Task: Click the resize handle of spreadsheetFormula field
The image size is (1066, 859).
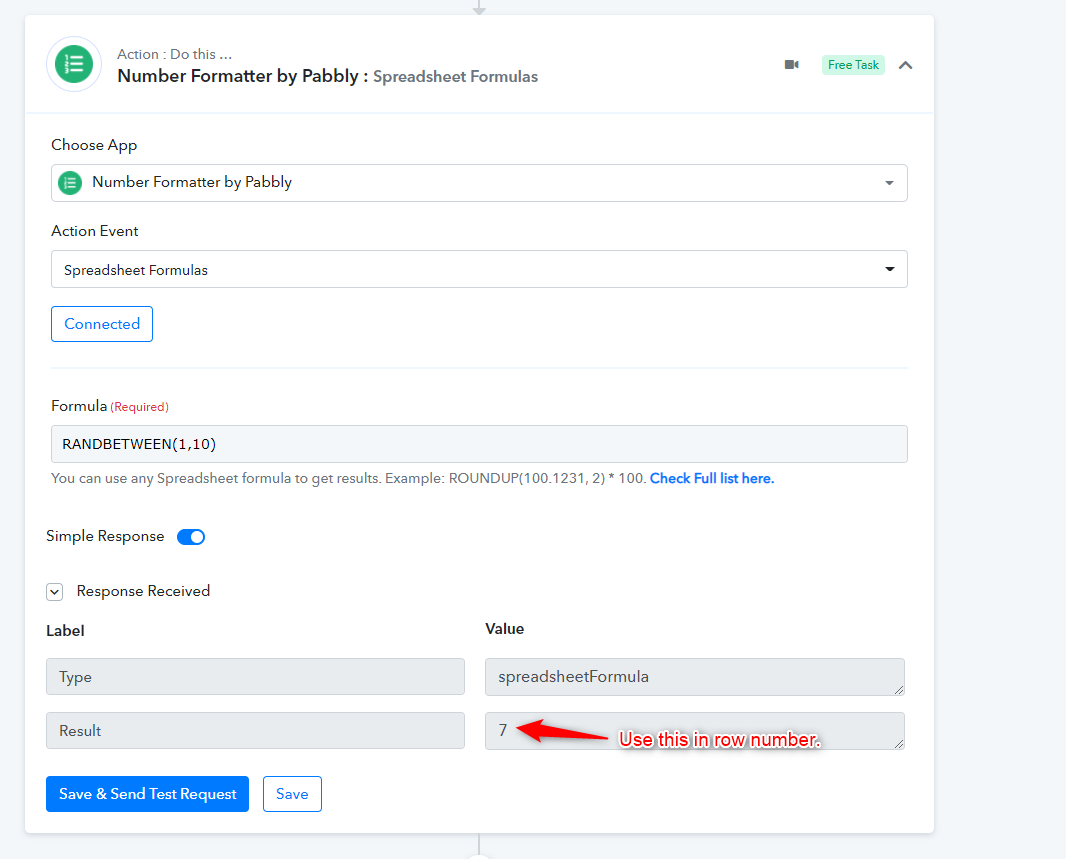Action: point(899,690)
